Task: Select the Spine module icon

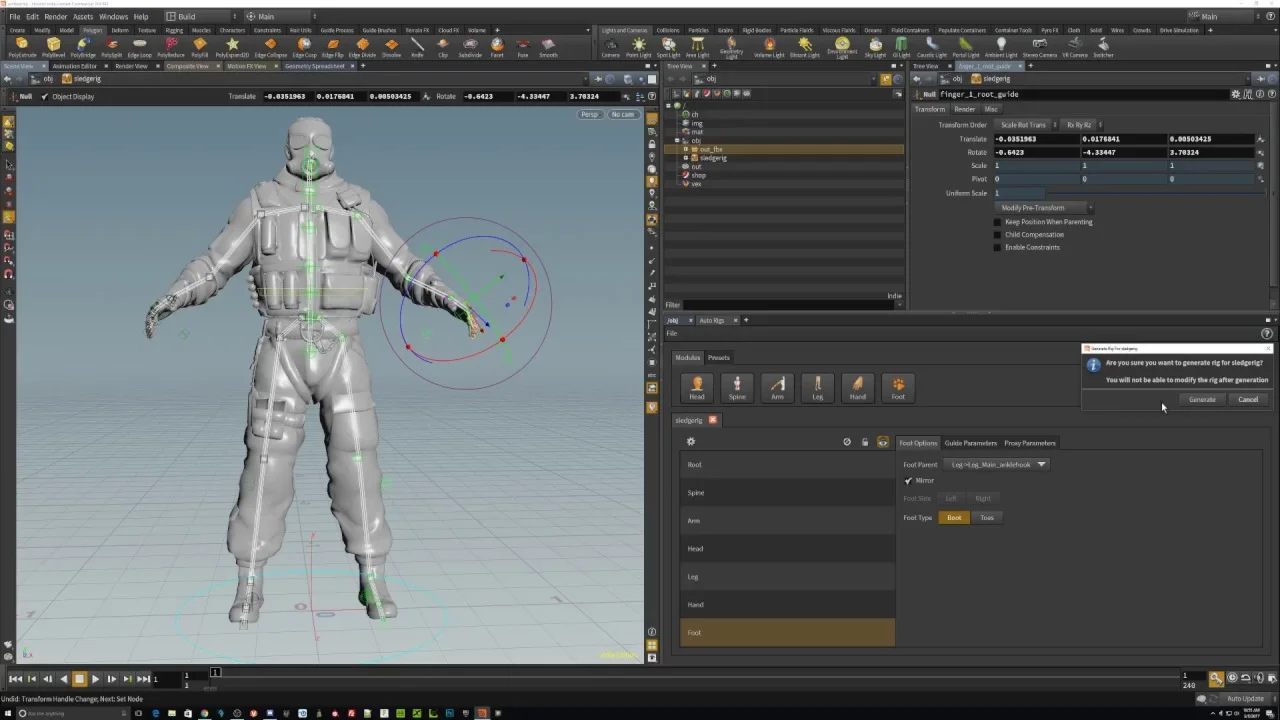Action: 737,386
